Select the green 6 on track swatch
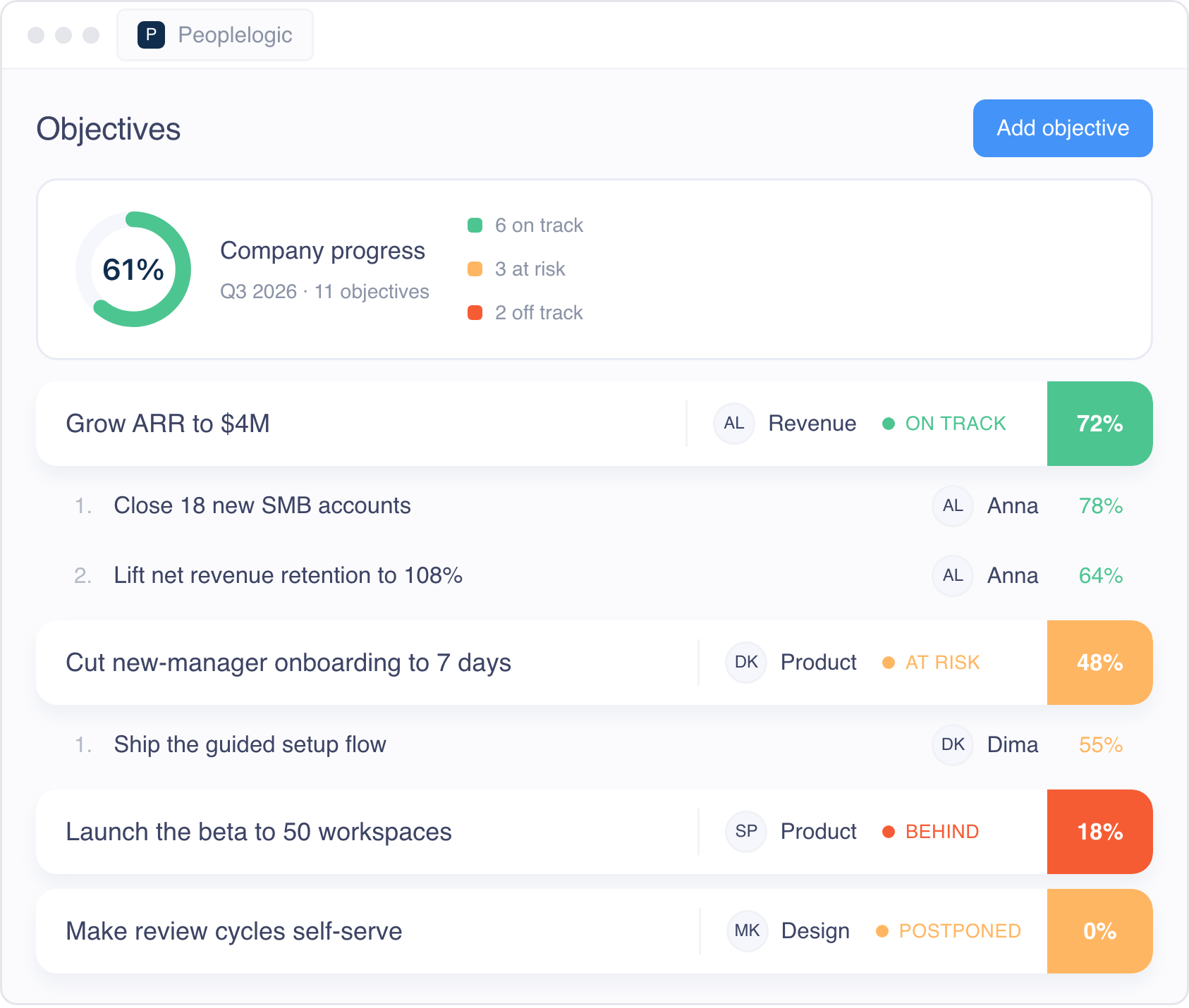Screen dimensions: 1189x1008 coord(475,226)
